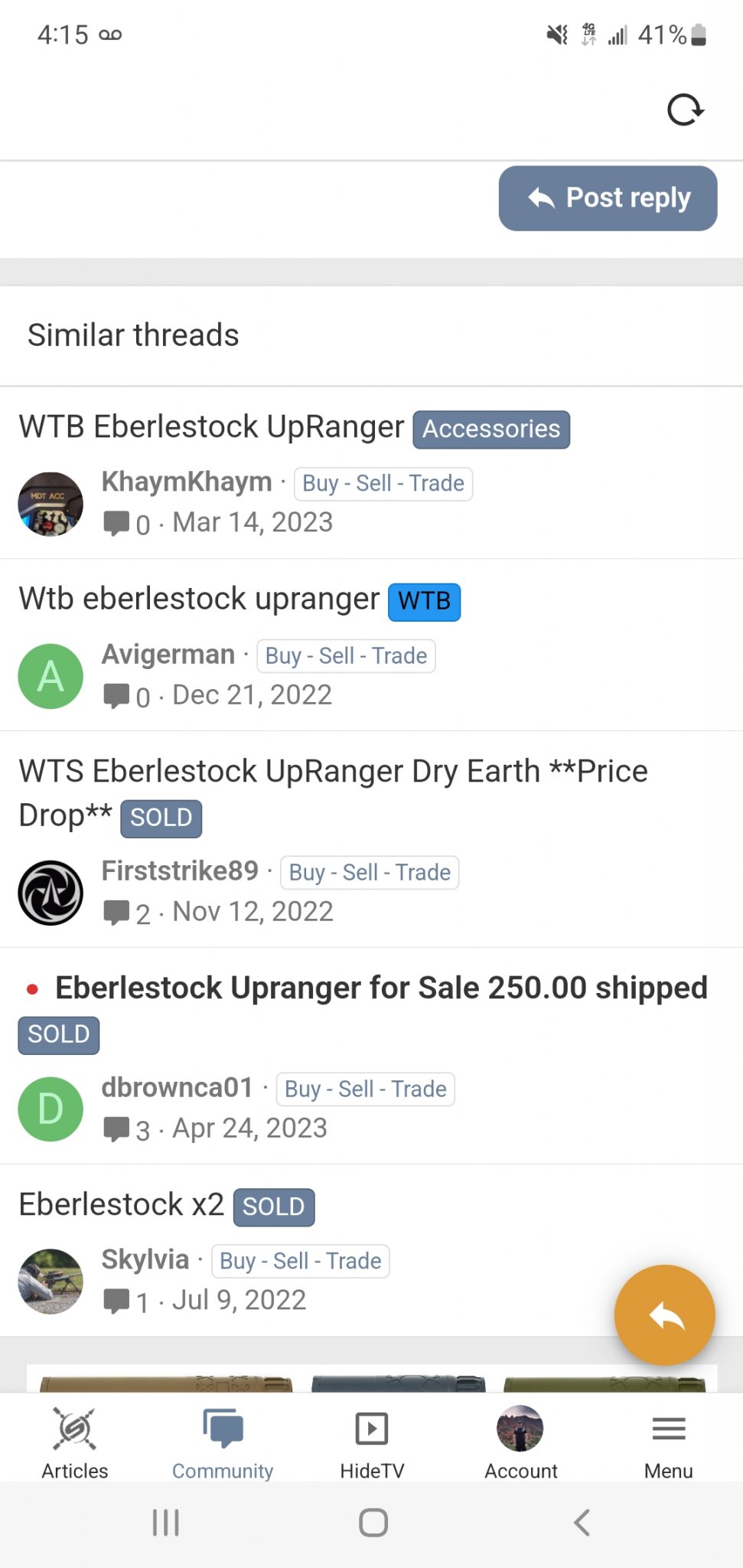Select the Accessories tag label
The image size is (743, 1568).
tap(491, 429)
